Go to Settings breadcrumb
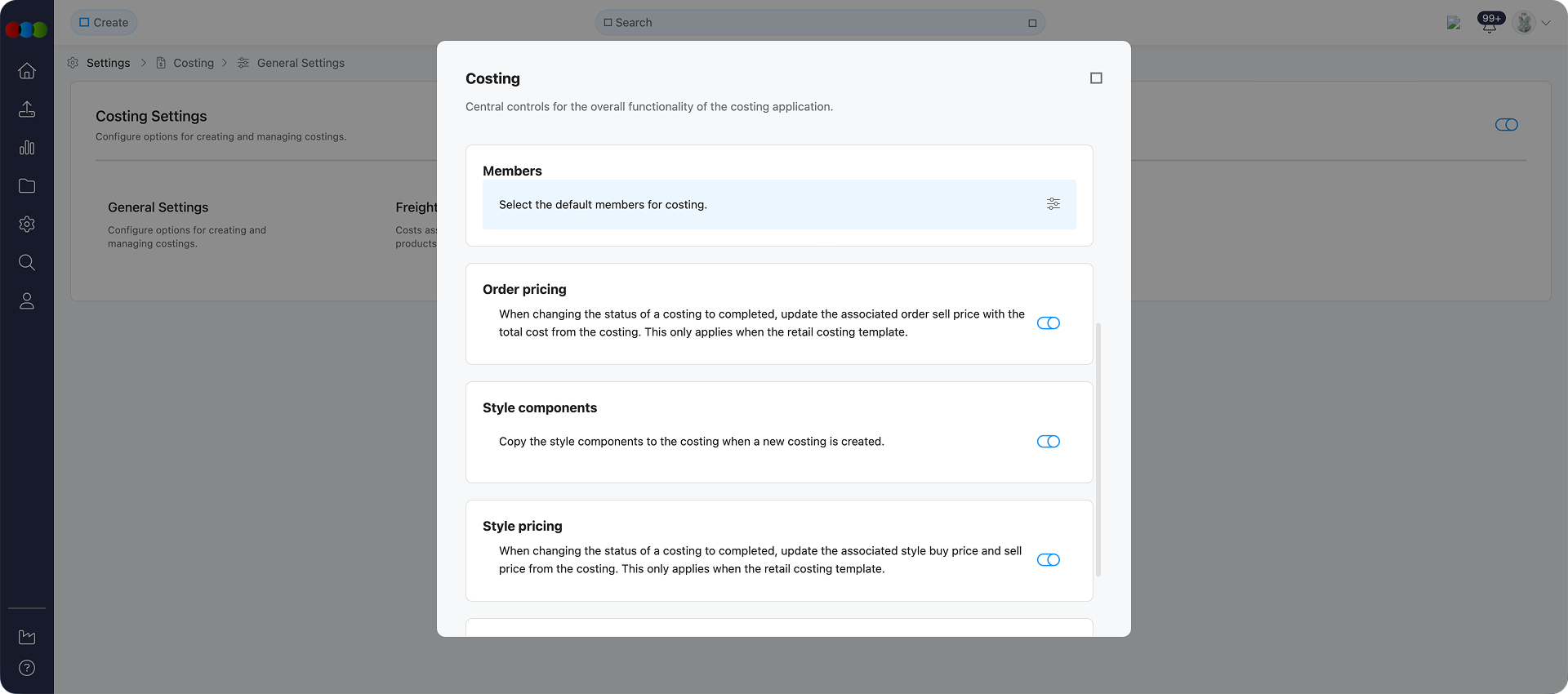 pyautogui.click(x=108, y=63)
